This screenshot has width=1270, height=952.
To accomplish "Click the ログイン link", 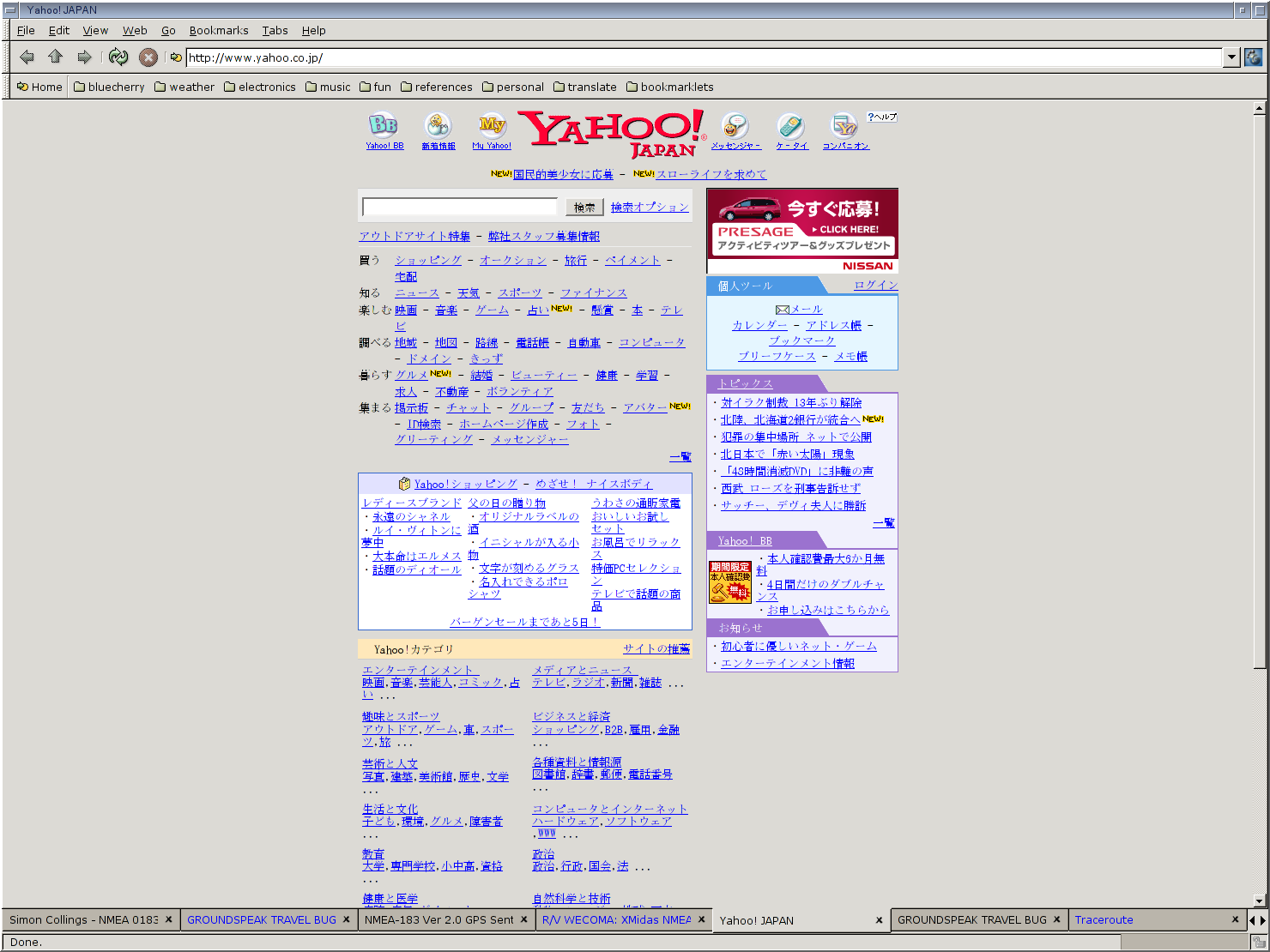I will 876,285.
